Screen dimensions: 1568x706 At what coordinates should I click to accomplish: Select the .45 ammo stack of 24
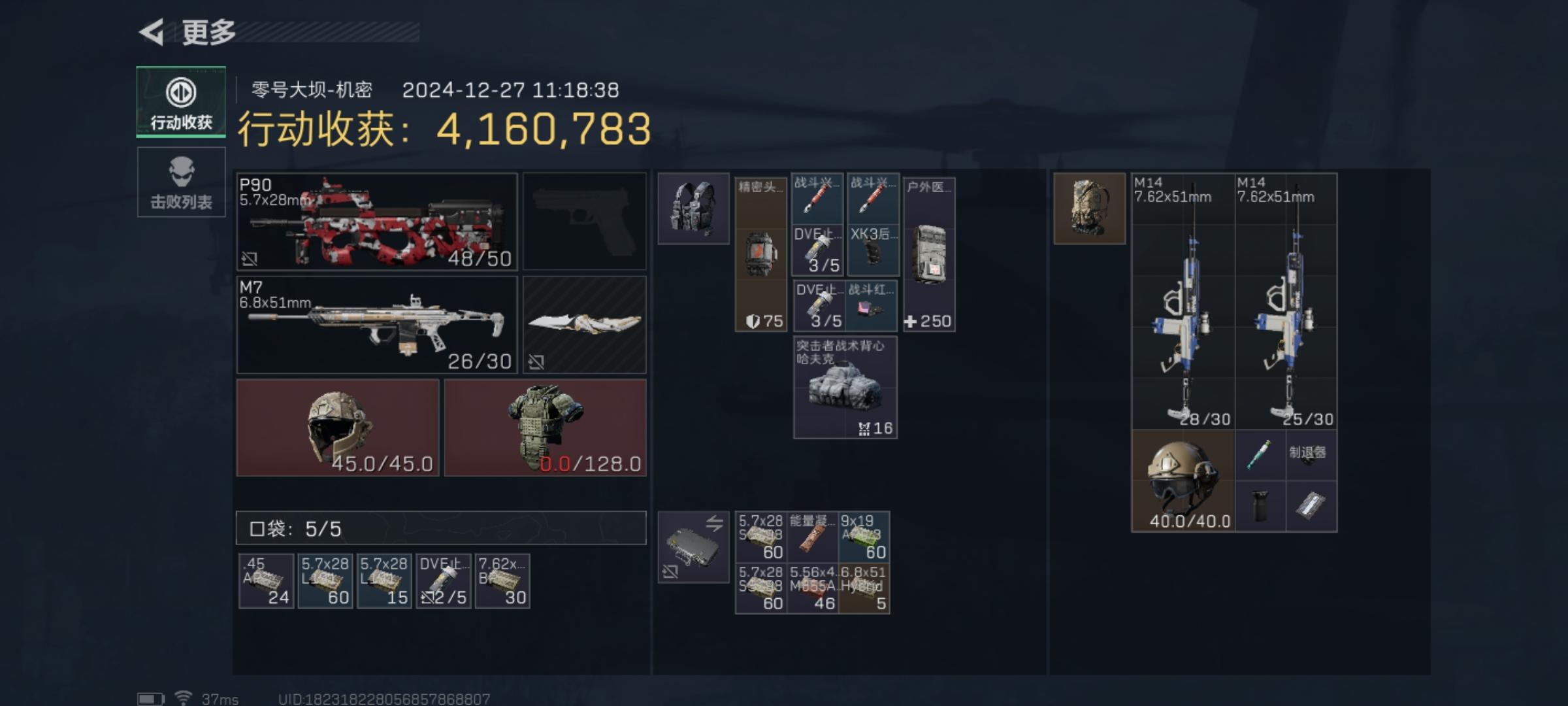267,581
